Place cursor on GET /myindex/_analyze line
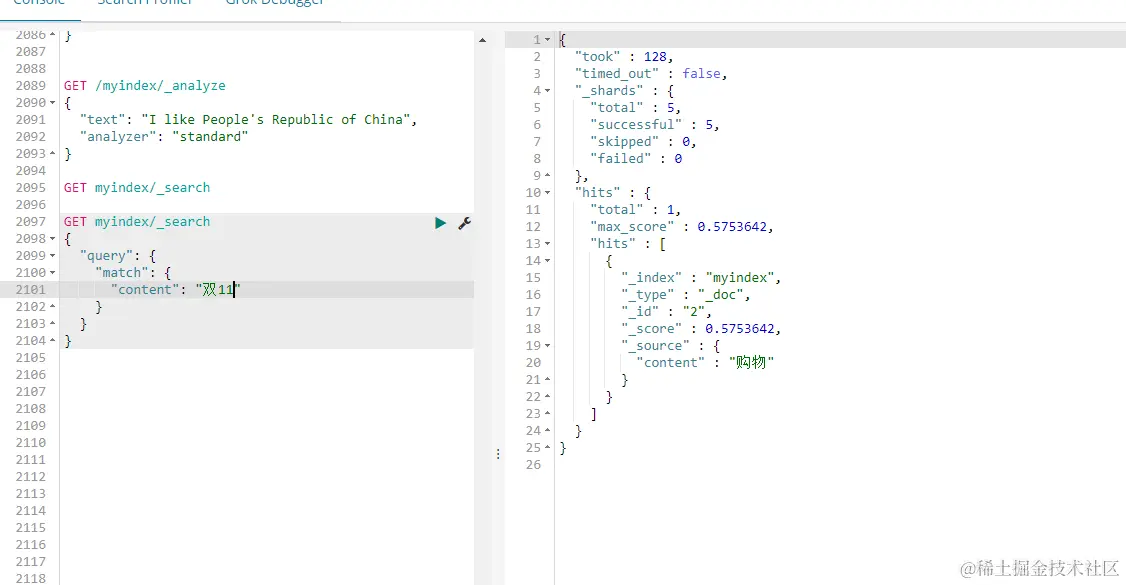This screenshot has height=585, width=1126. click(144, 85)
